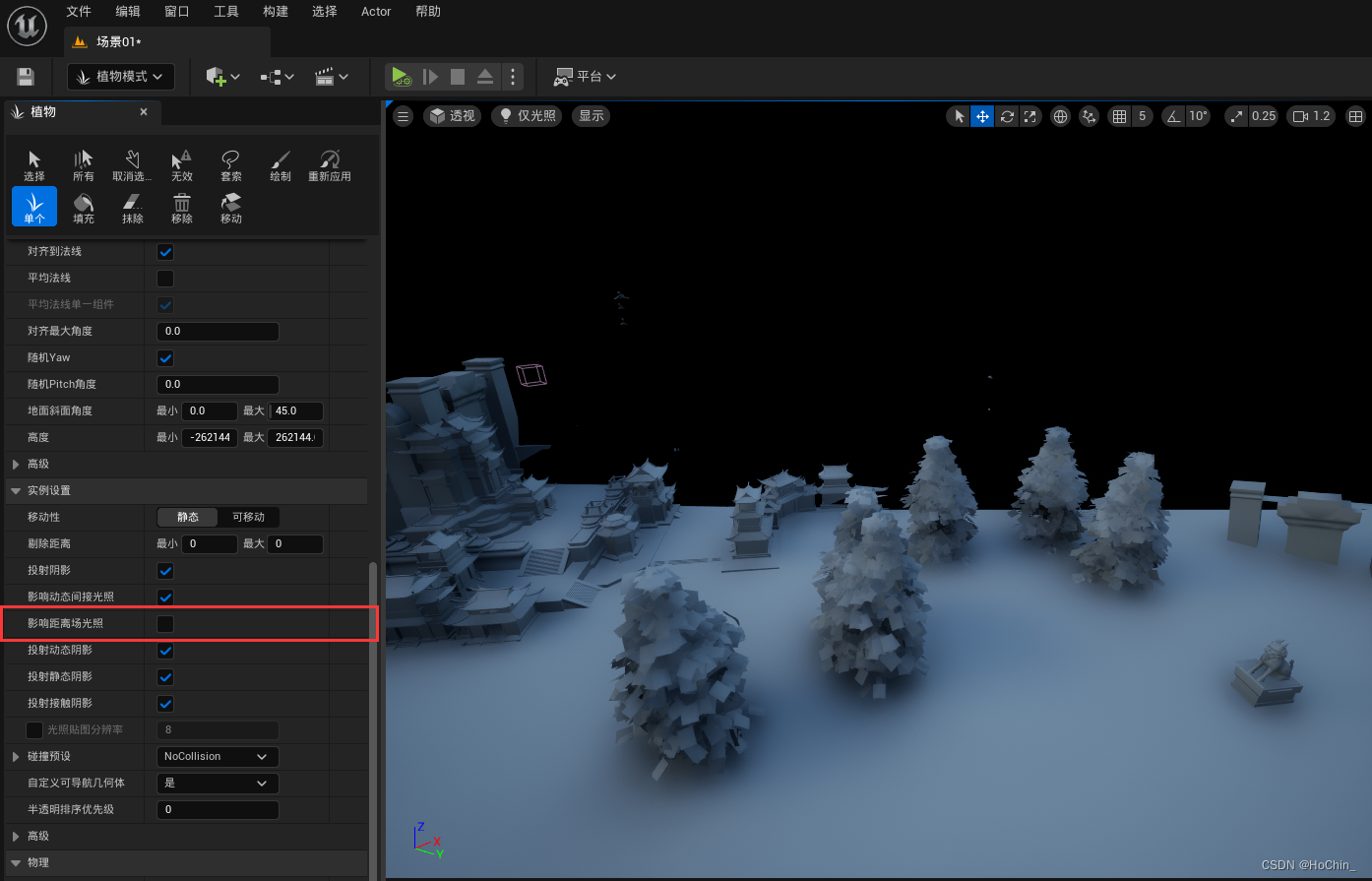The height and width of the screenshot is (881, 1372).
Task: Open the 窗口 menu
Action: coord(176,12)
